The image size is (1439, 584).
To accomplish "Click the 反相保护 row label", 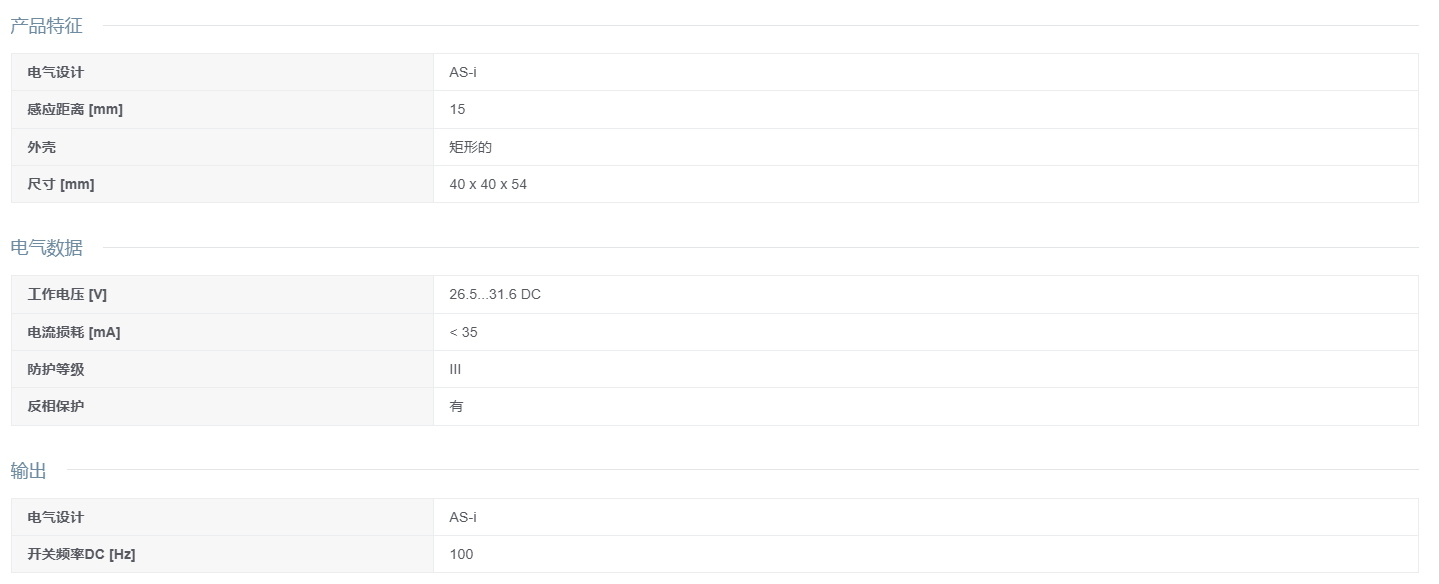I will [x=56, y=406].
